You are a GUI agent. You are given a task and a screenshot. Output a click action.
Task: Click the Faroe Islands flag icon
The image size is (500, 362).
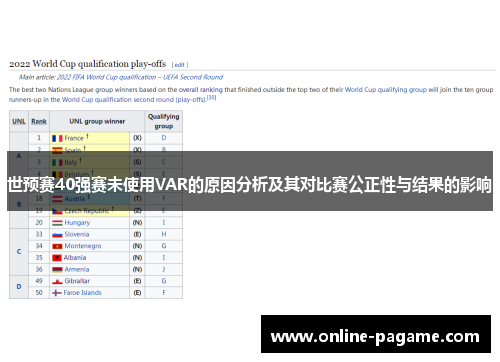pos(57,293)
